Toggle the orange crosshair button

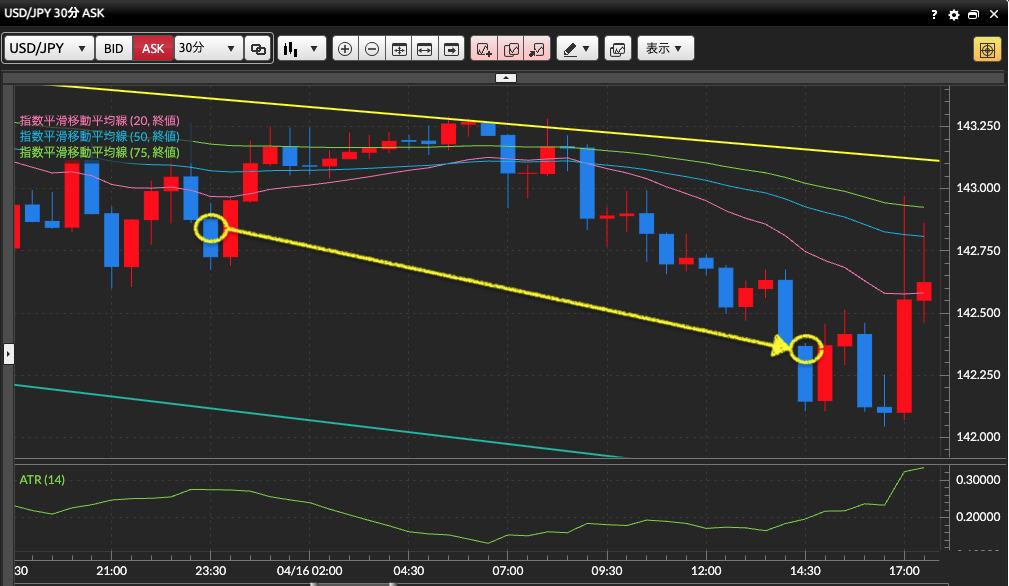point(987,49)
